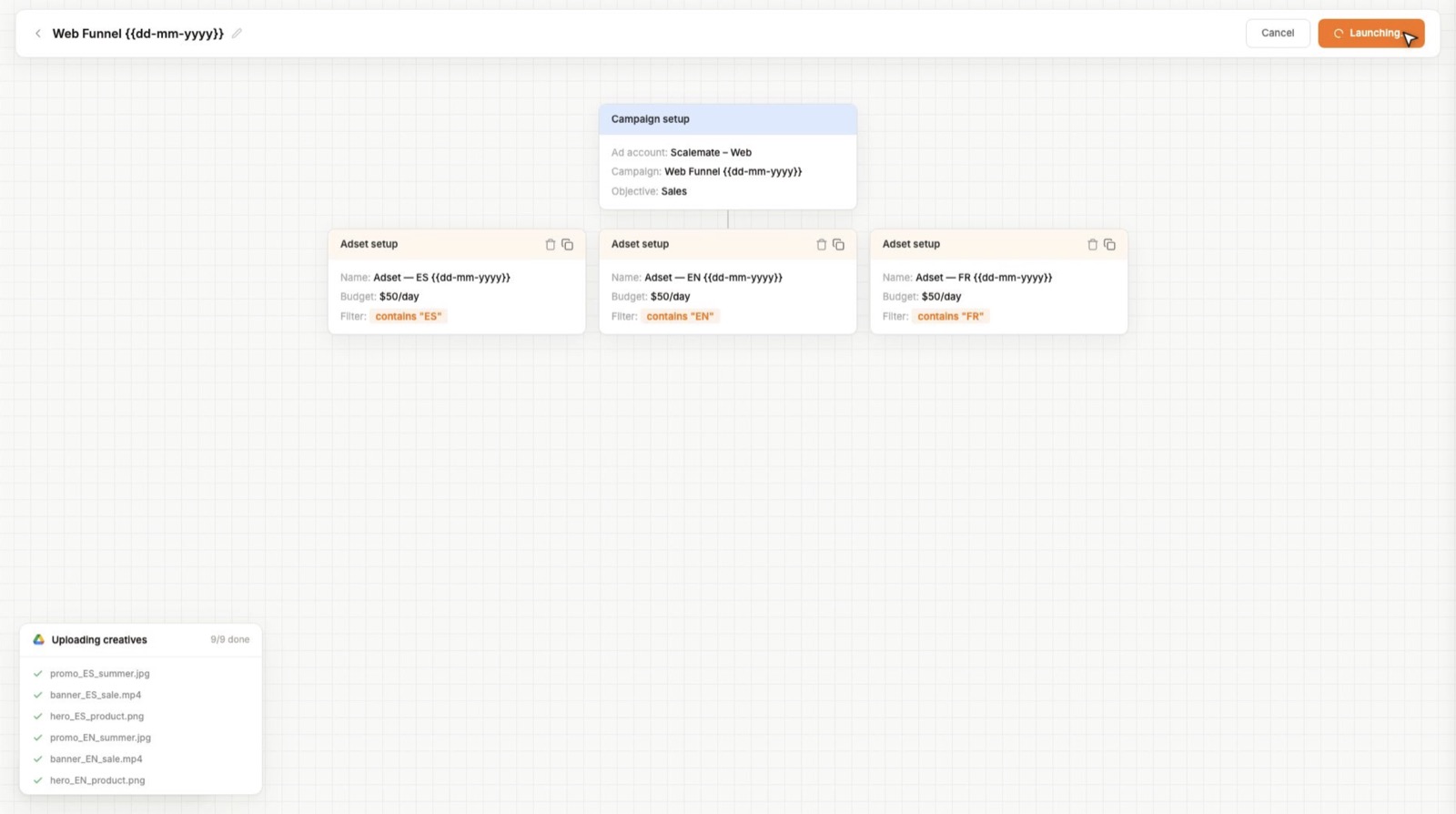Viewport: 1456px width, 814px height.
Task: Open the contains "ES" filter tag
Action: pos(408,316)
